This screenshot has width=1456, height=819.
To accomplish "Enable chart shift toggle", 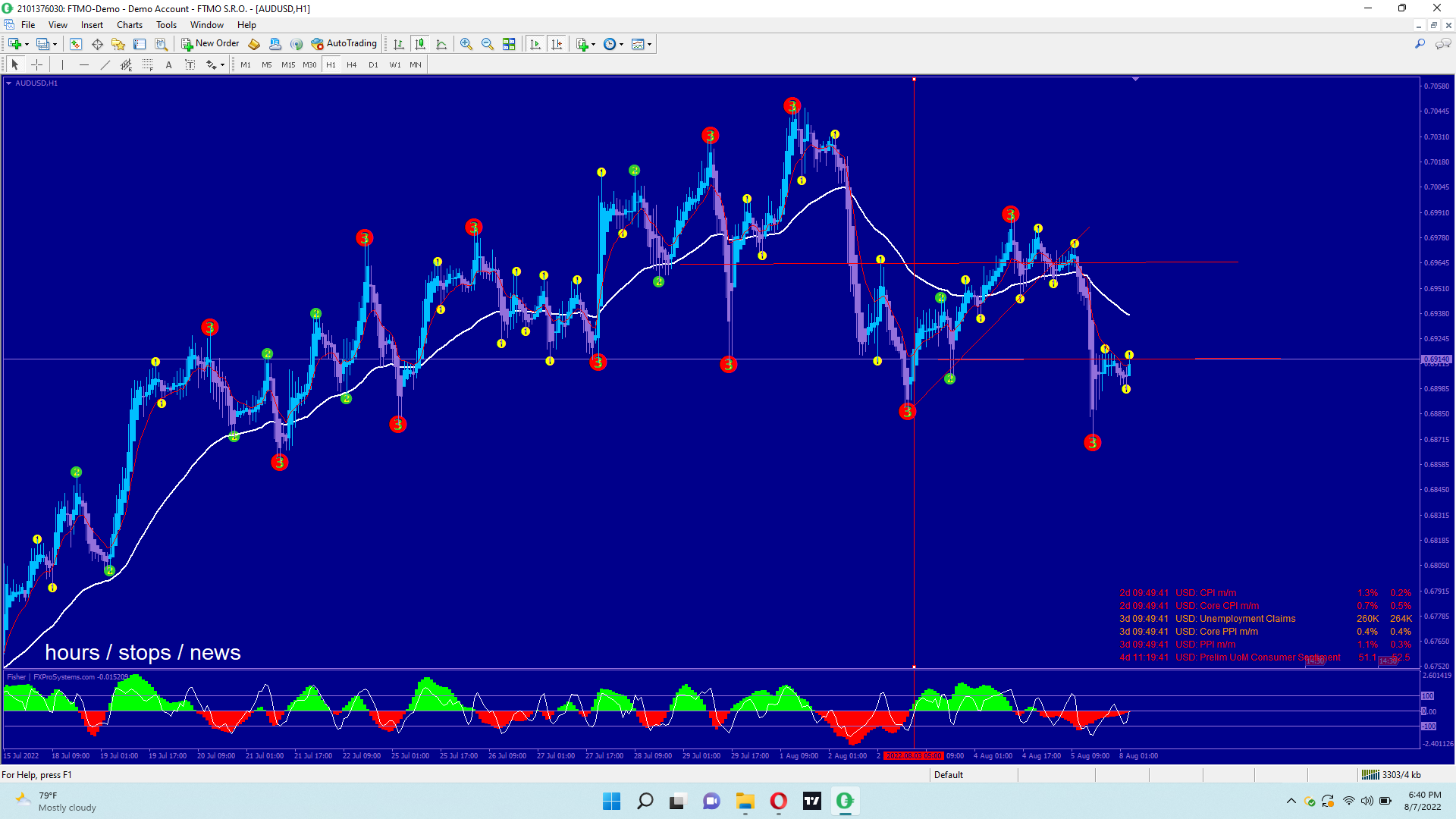I will [x=557, y=44].
